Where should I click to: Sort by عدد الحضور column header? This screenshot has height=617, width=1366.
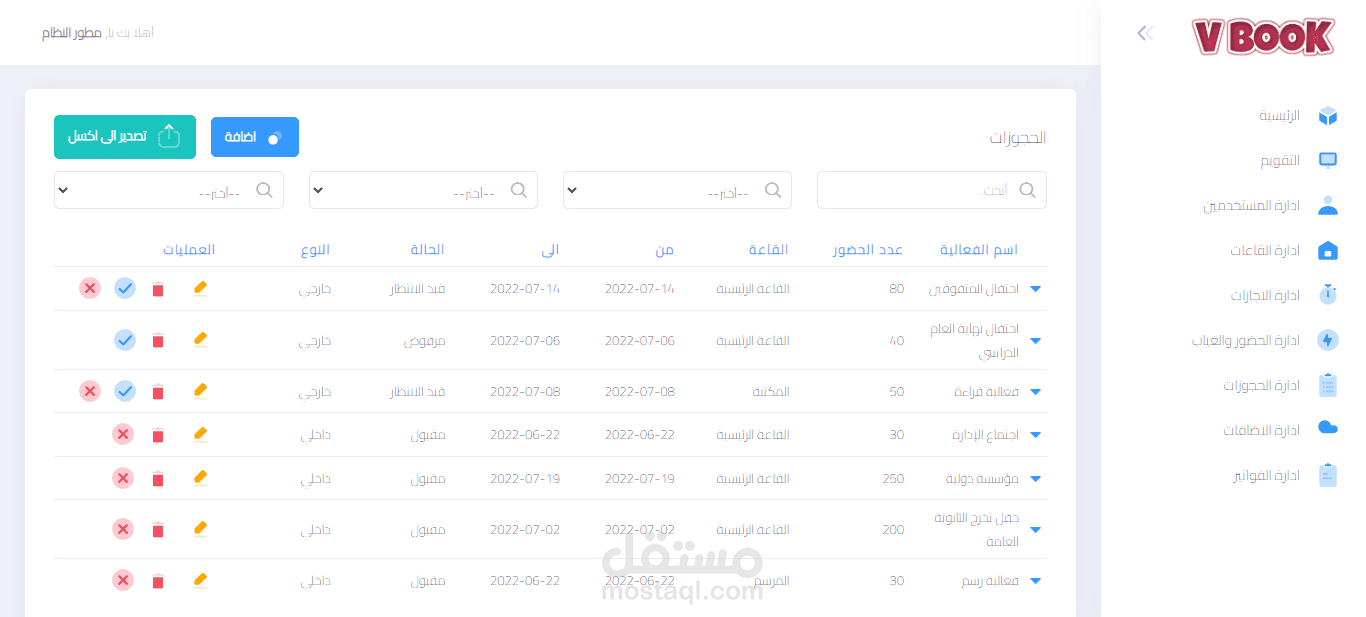point(868,249)
